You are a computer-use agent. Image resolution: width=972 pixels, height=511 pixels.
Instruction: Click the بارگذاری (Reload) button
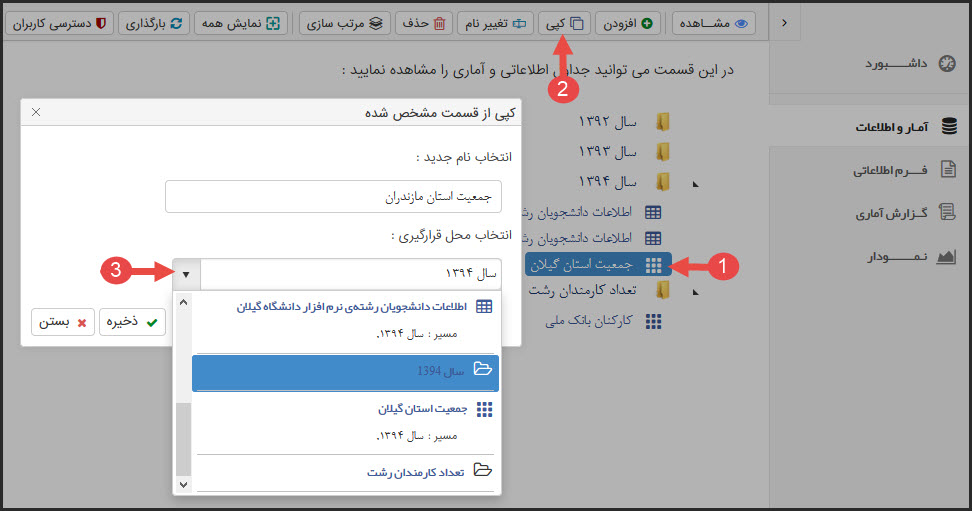154,22
